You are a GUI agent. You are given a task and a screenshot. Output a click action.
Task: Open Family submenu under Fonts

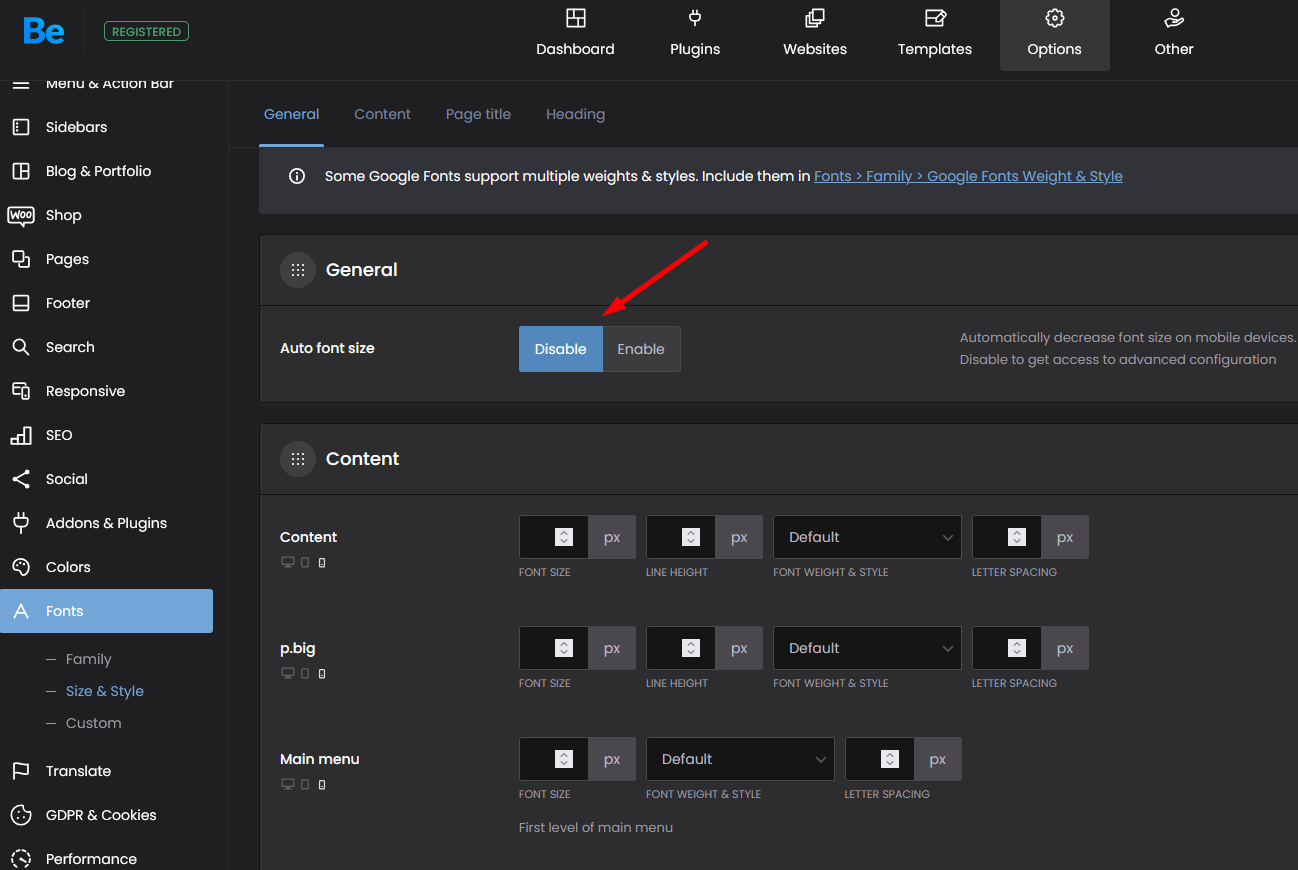coord(88,659)
